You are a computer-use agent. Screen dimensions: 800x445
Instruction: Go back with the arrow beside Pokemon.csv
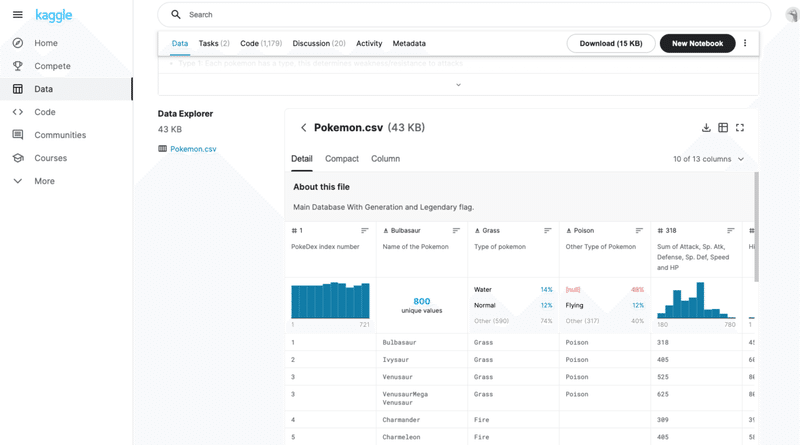[303, 128]
